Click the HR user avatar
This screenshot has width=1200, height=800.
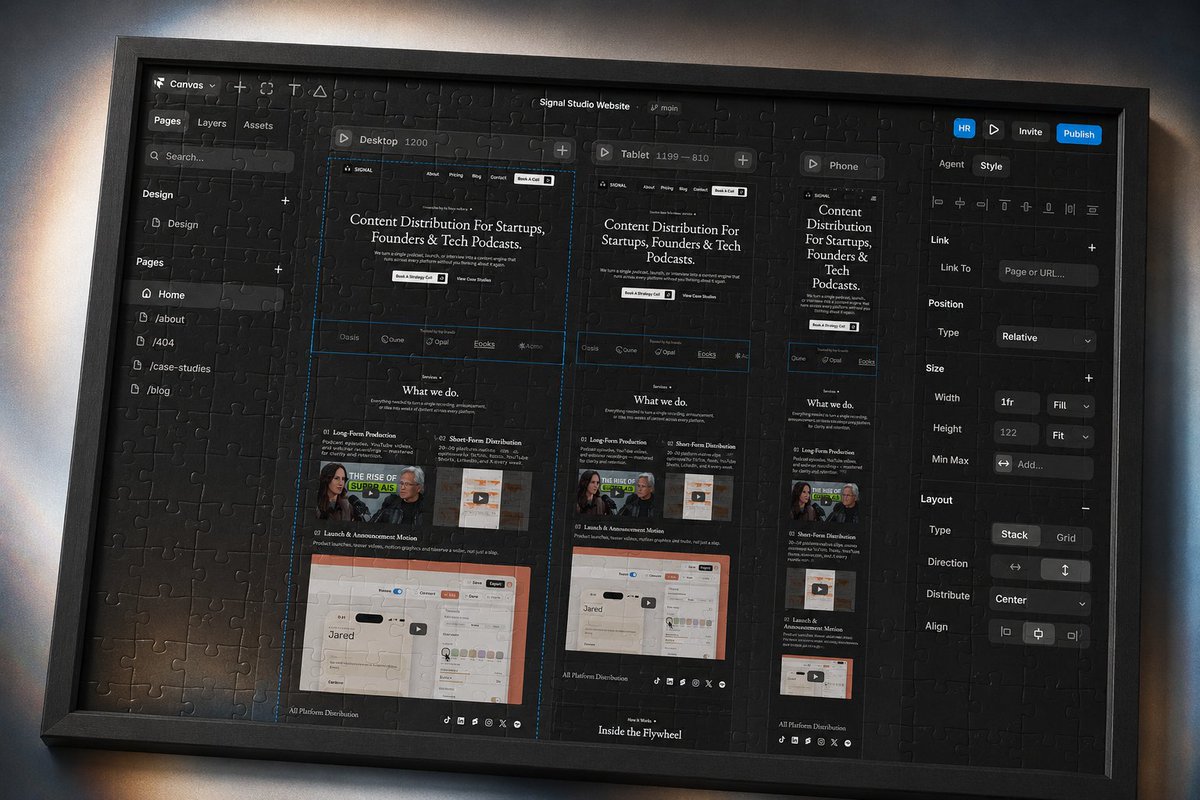[x=965, y=128]
